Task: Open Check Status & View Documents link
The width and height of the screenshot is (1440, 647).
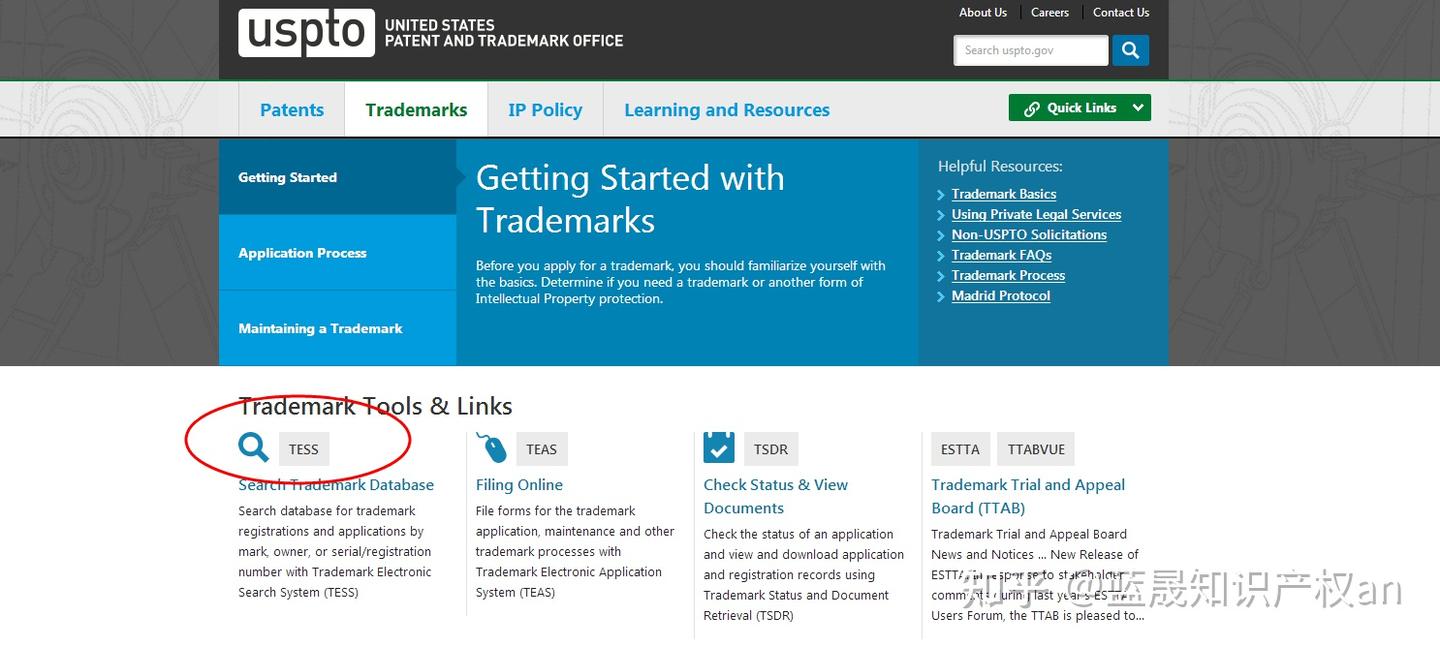Action: (x=775, y=496)
